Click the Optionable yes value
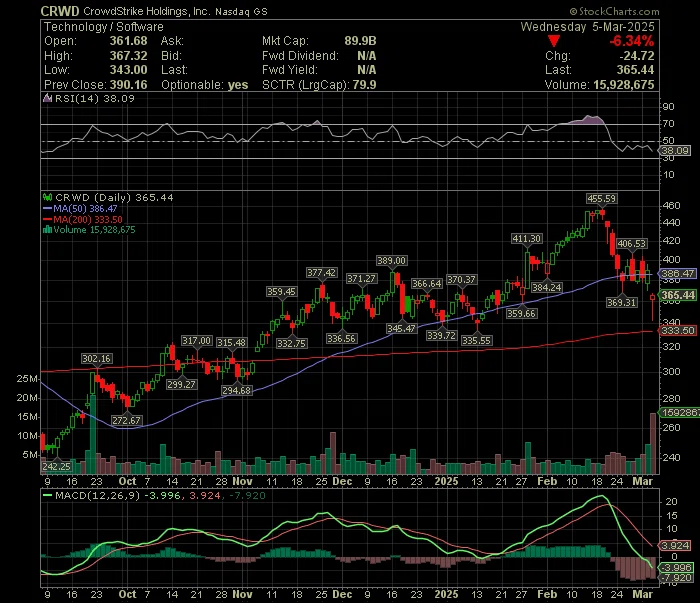This screenshot has height=603, width=700. (x=238, y=85)
